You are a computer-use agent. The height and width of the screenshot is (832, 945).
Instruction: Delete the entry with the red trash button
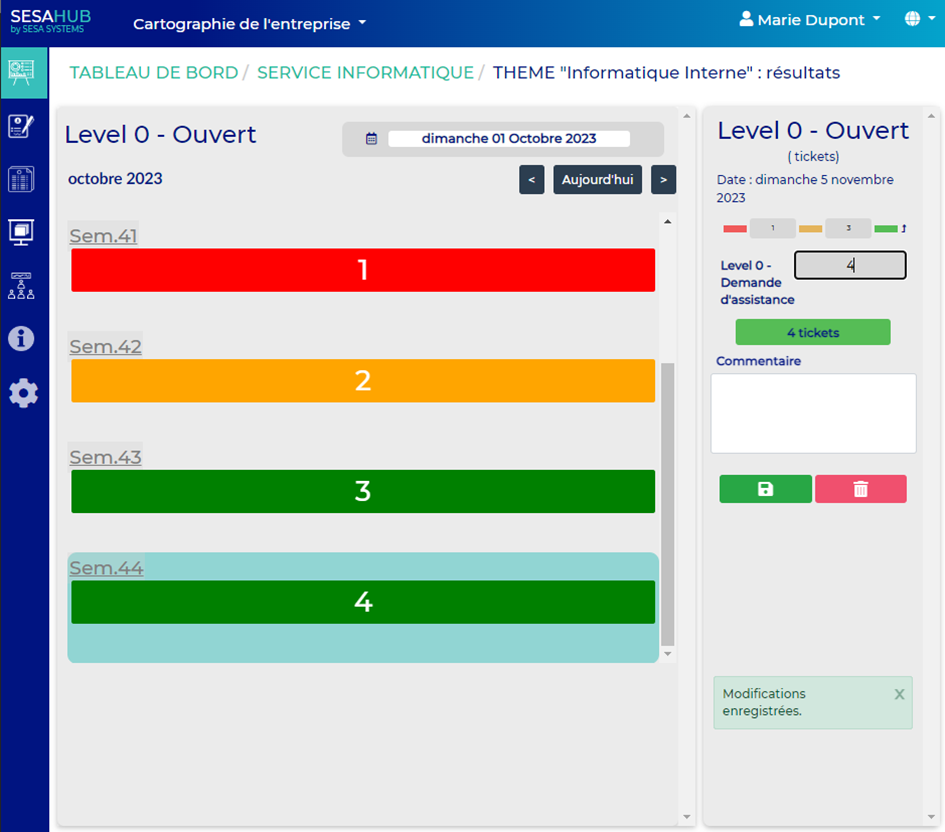tap(860, 489)
